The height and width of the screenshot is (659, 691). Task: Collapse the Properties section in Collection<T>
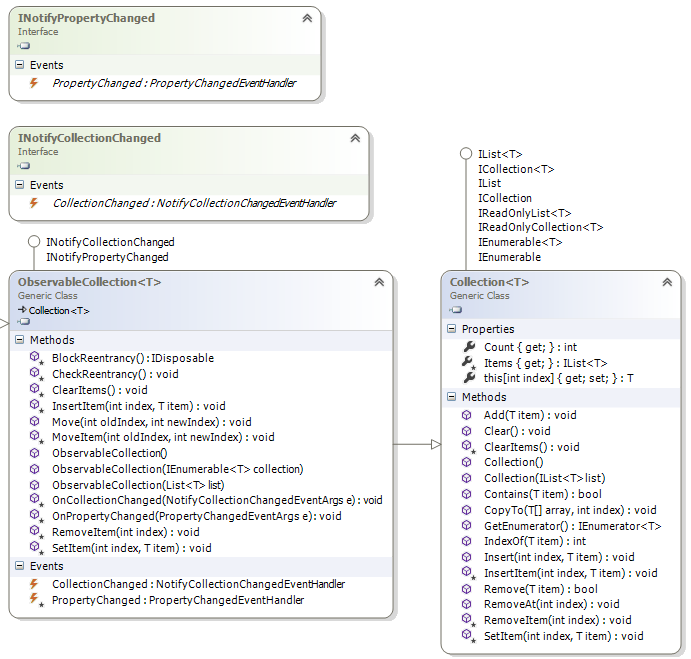click(x=452, y=329)
